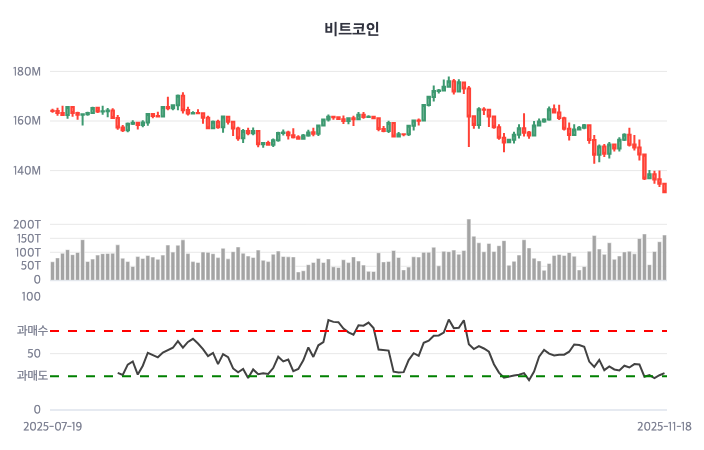Click the rightmost gray volume bar
Image resolution: width=704 pixels, height=450 pixels.
click(664, 258)
